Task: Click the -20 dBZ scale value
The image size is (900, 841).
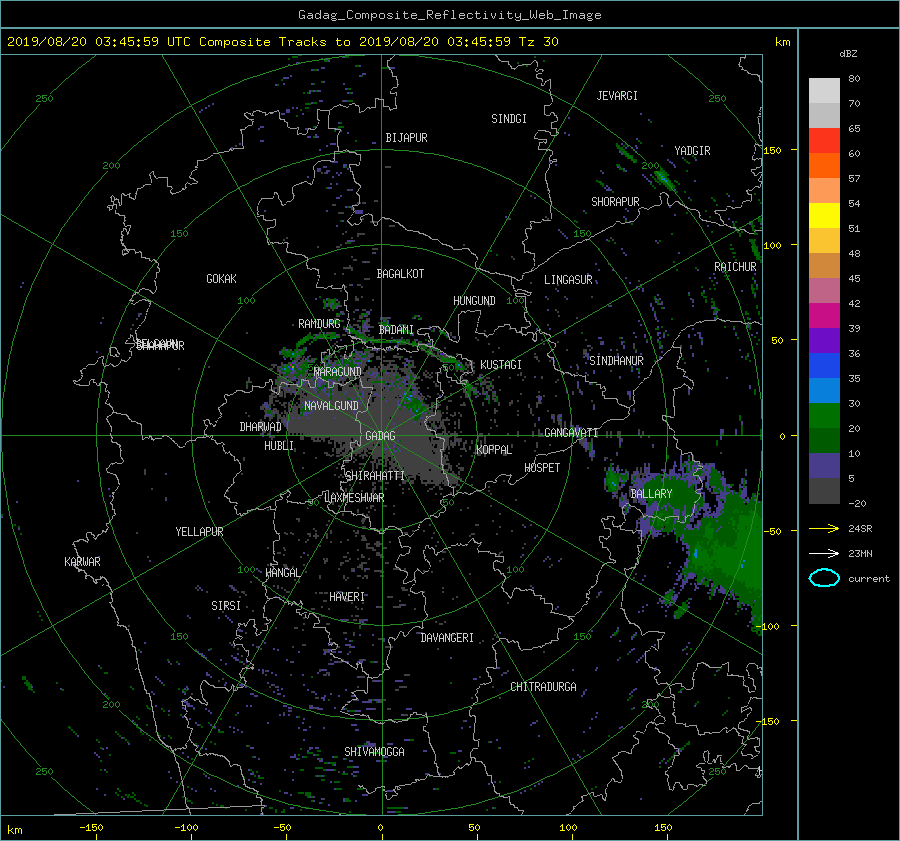Action: coord(857,503)
